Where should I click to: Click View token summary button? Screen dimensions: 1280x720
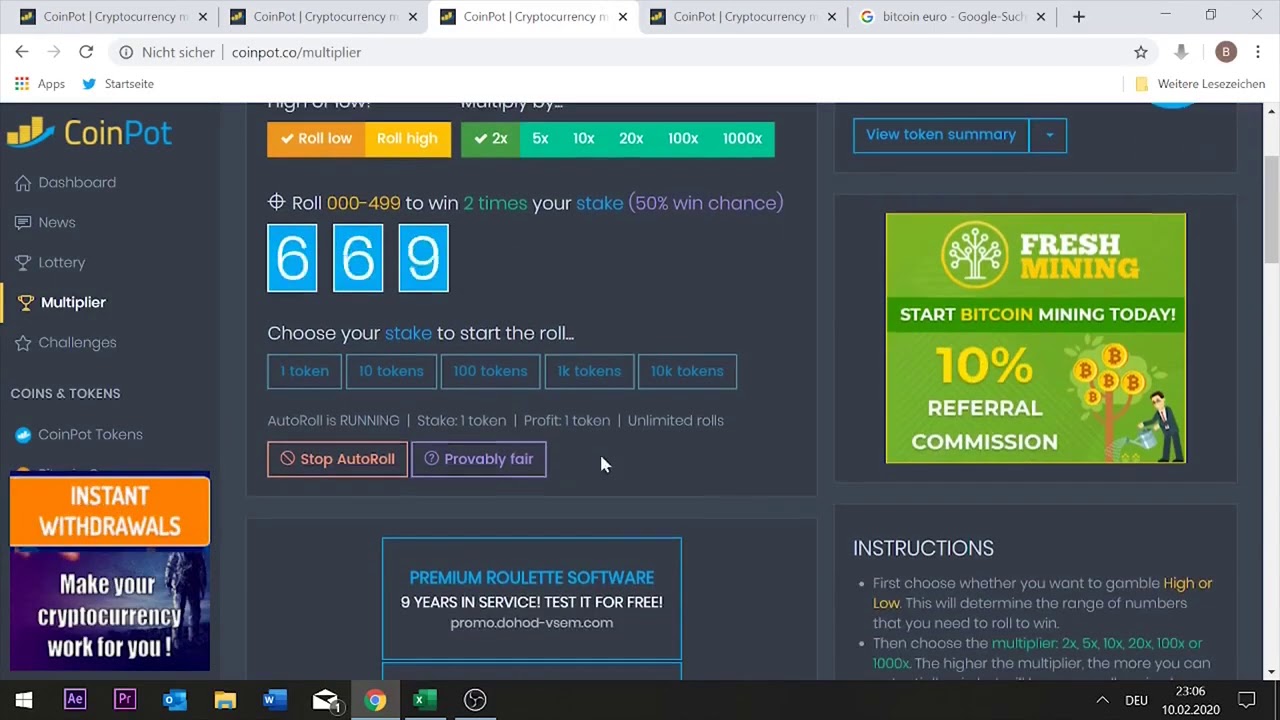click(x=941, y=135)
